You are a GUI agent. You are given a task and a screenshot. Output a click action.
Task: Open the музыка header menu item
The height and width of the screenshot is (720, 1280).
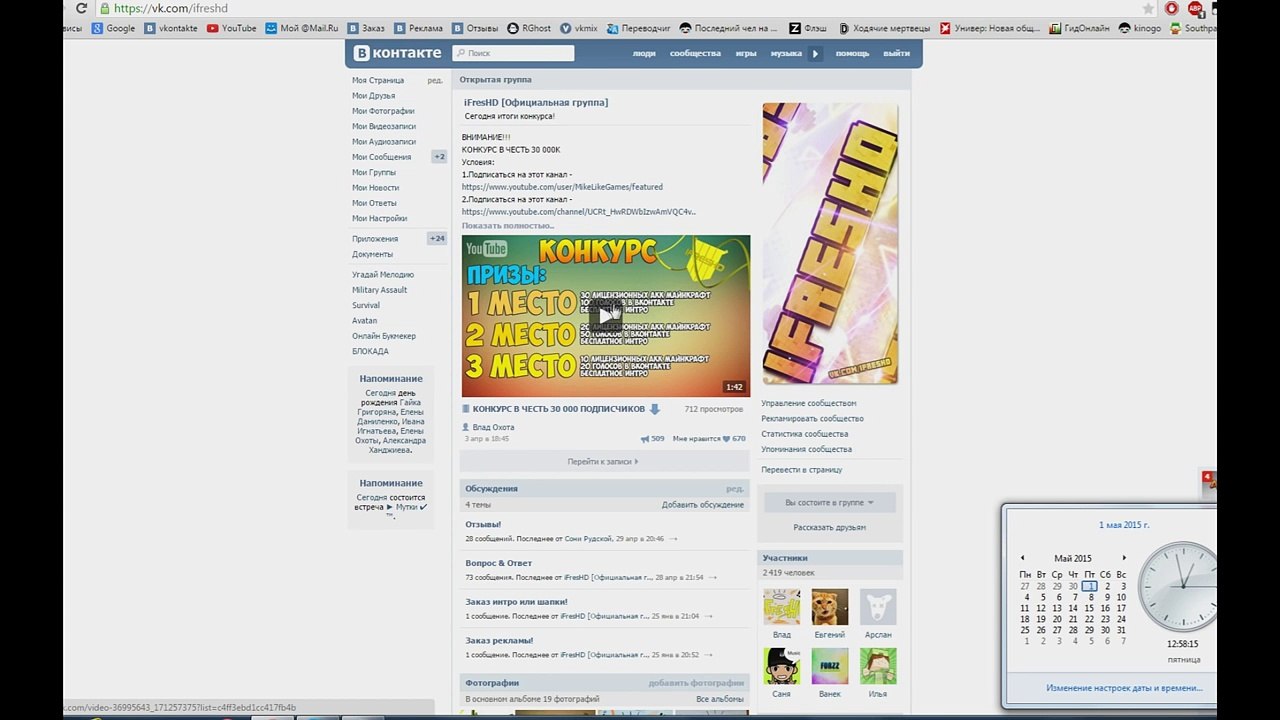pyautogui.click(x=786, y=53)
